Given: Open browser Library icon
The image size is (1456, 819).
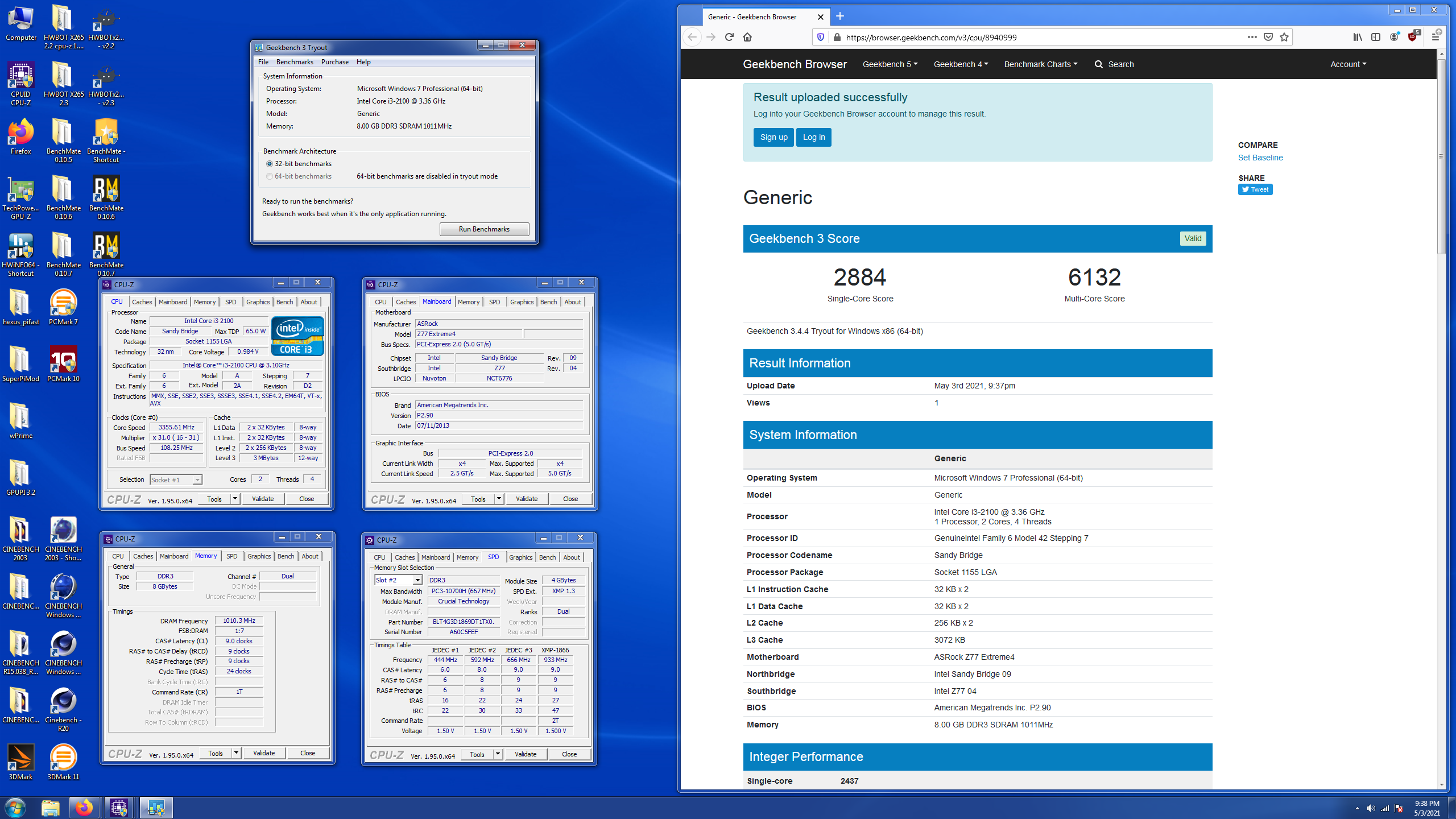Looking at the screenshot, I should (x=1358, y=37).
